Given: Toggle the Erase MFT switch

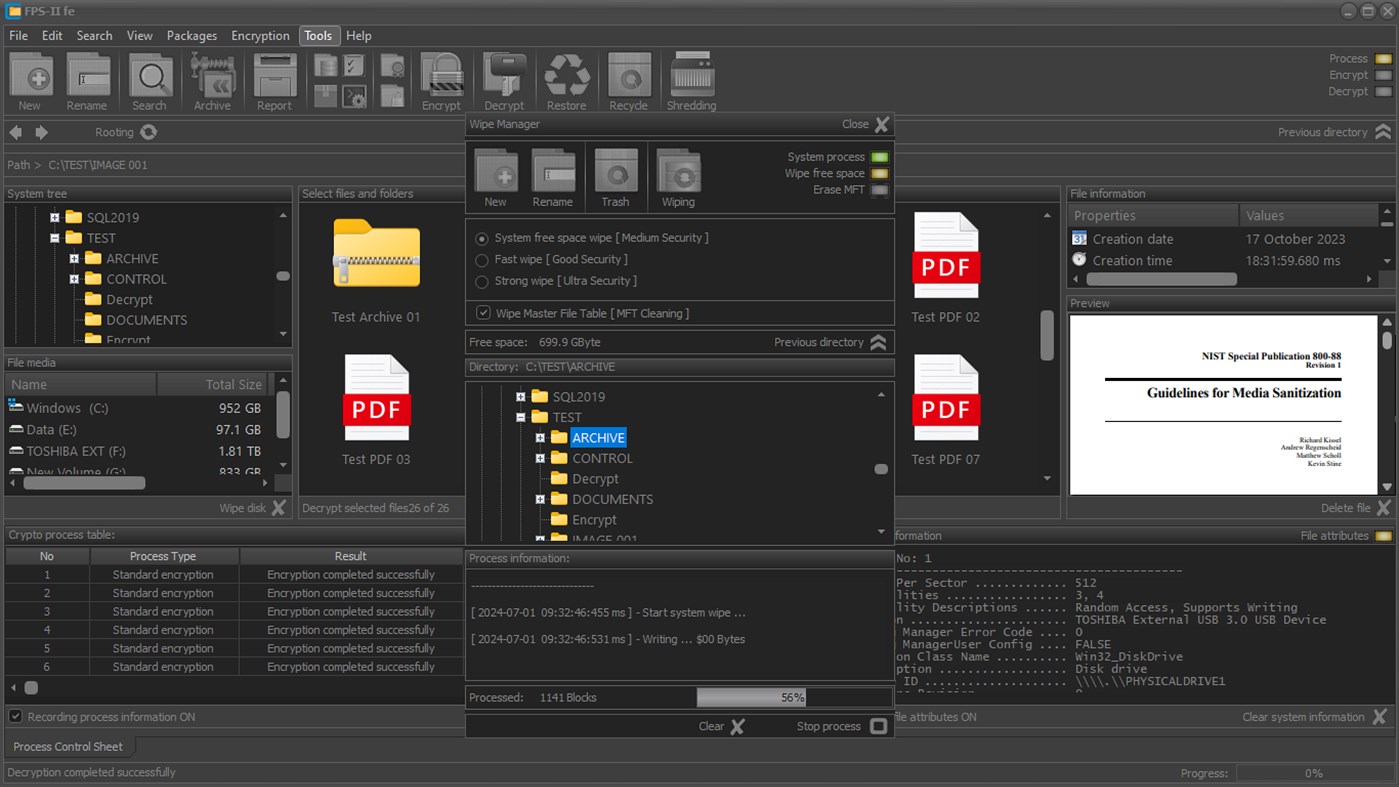Looking at the screenshot, I should click(879, 192).
